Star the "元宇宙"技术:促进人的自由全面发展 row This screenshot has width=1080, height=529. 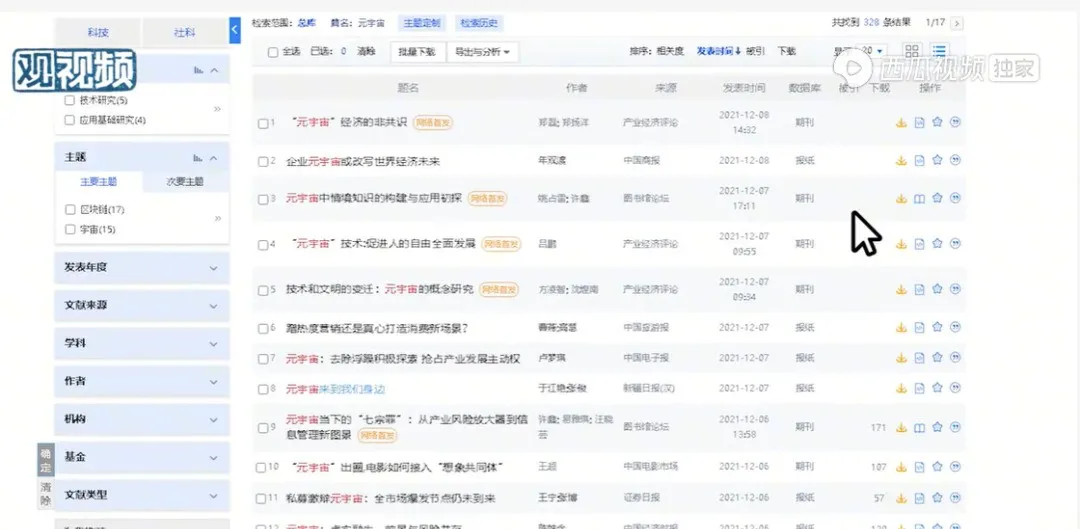tap(937, 243)
